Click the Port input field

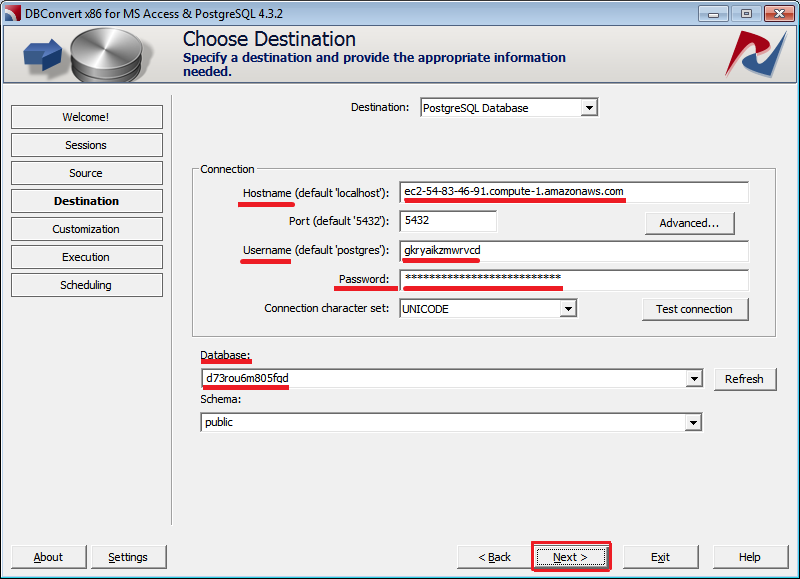(448, 221)
